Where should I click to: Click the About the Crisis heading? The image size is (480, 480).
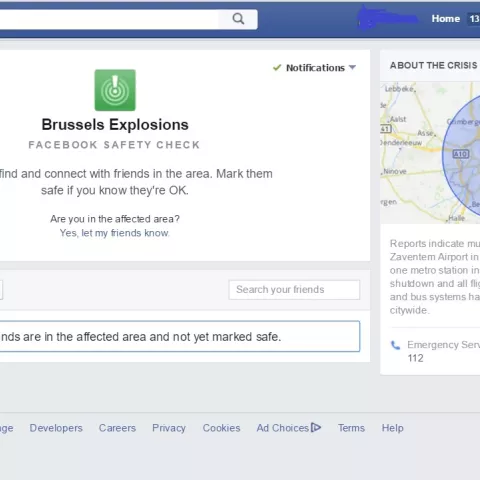click(x=434, y=65)
